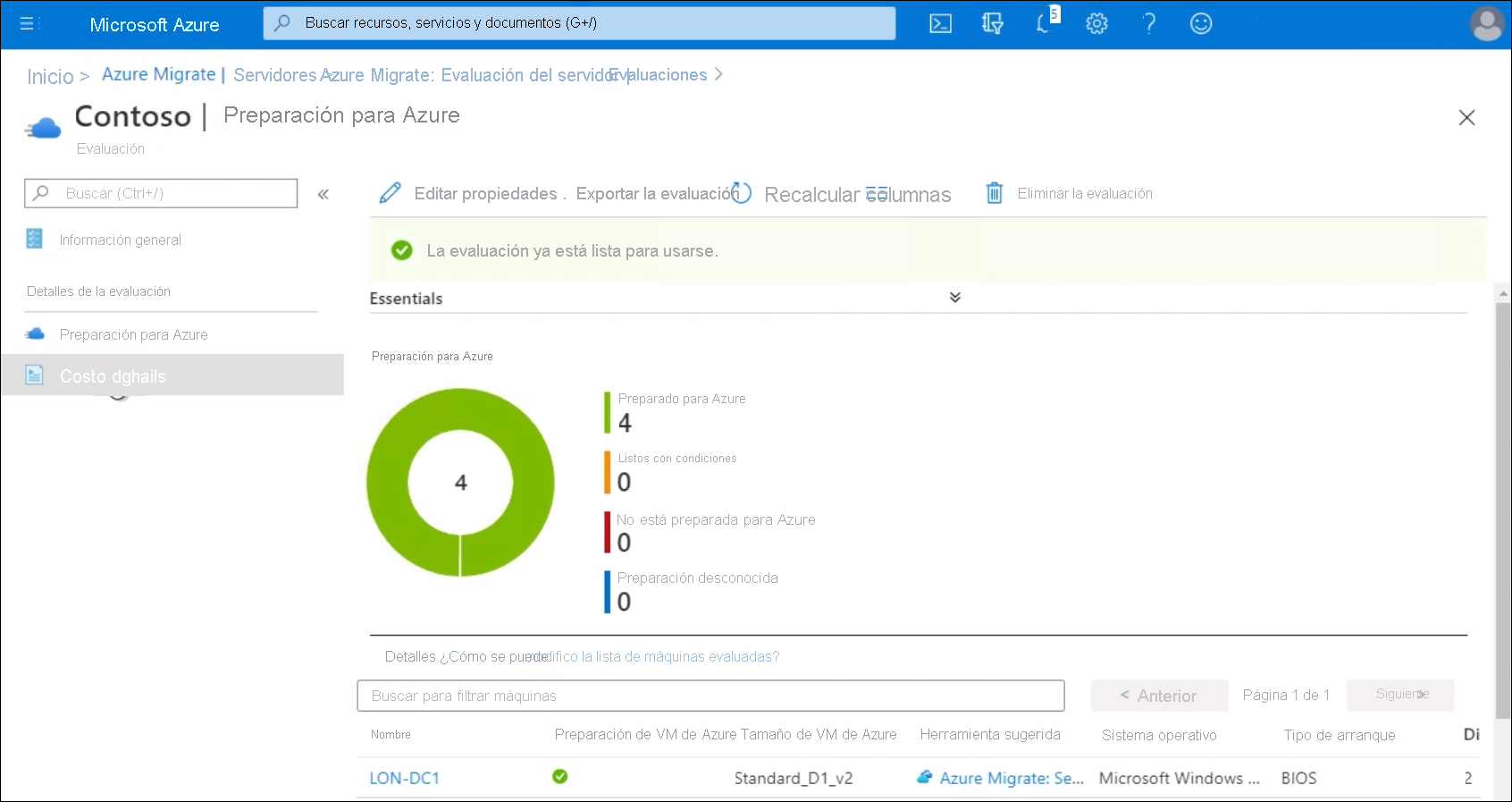Open the notifications bell

coord(1045,22)
